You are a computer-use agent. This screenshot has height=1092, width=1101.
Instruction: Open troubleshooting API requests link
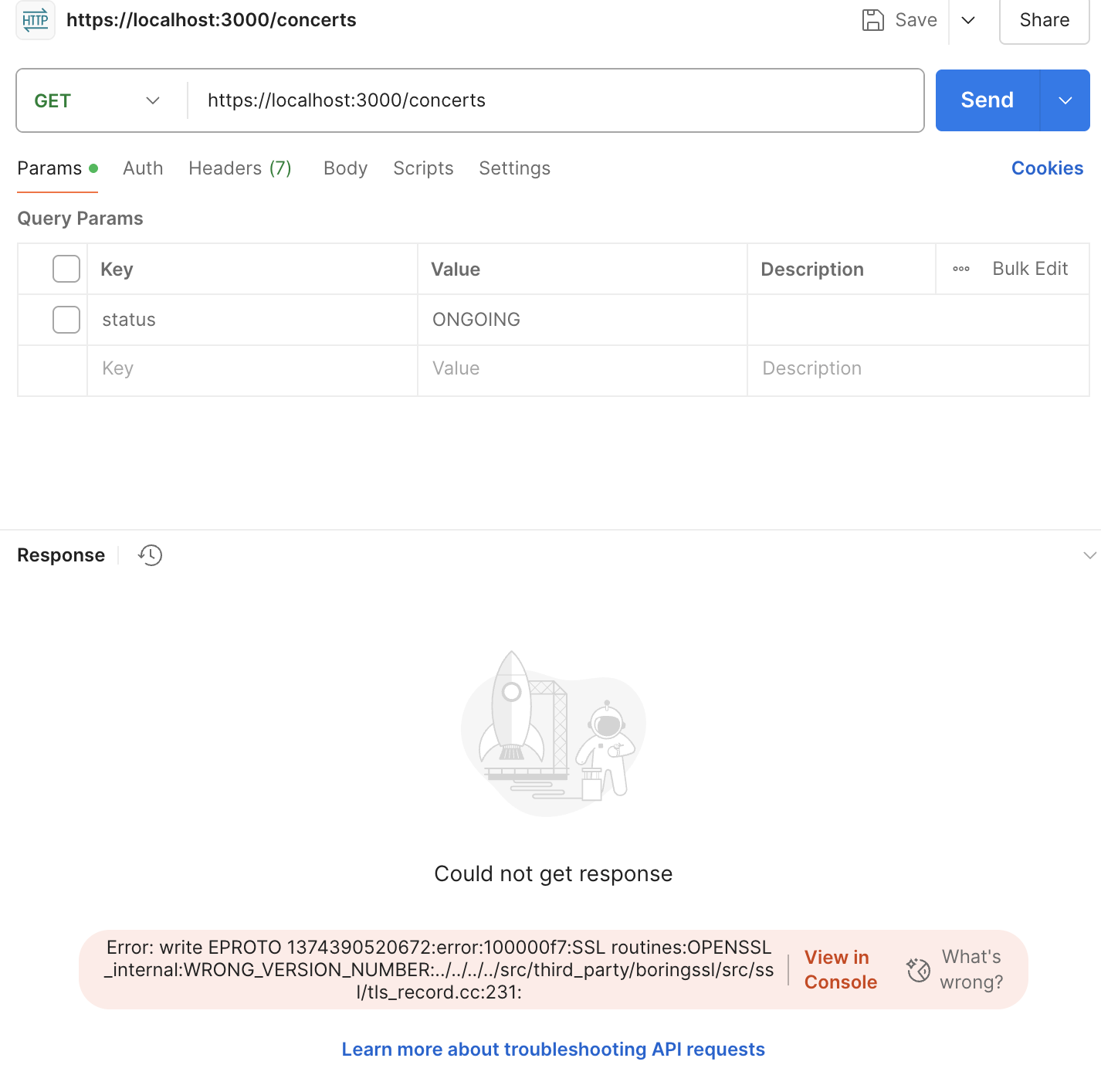tap(553, 1050)
